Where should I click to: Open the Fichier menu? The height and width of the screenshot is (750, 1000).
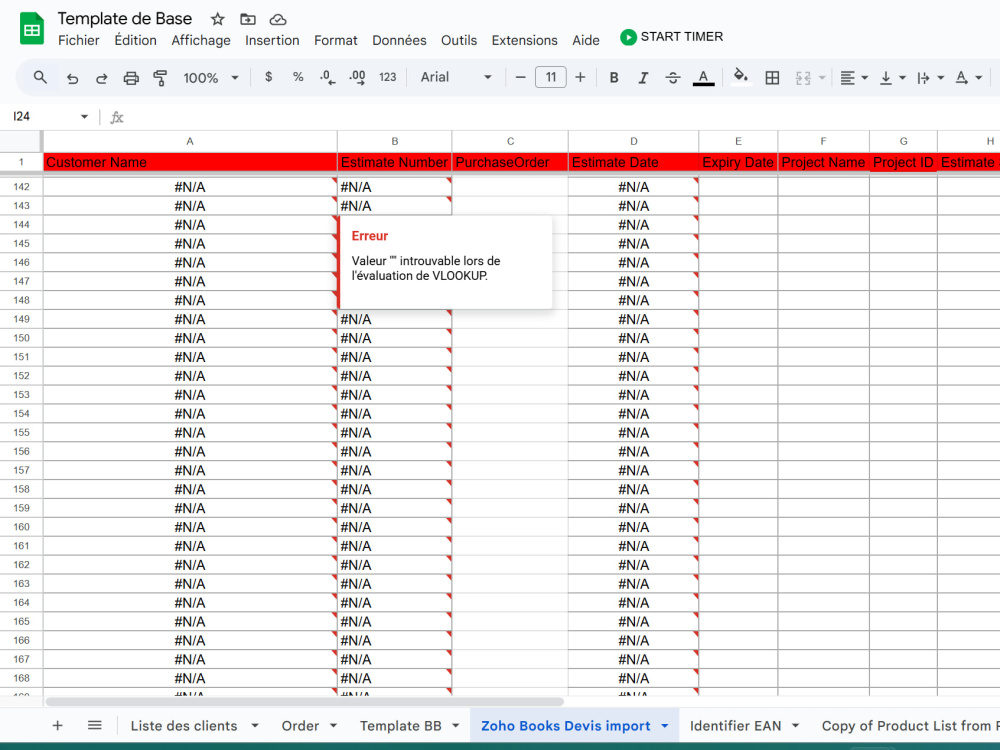tap(78, 40)
